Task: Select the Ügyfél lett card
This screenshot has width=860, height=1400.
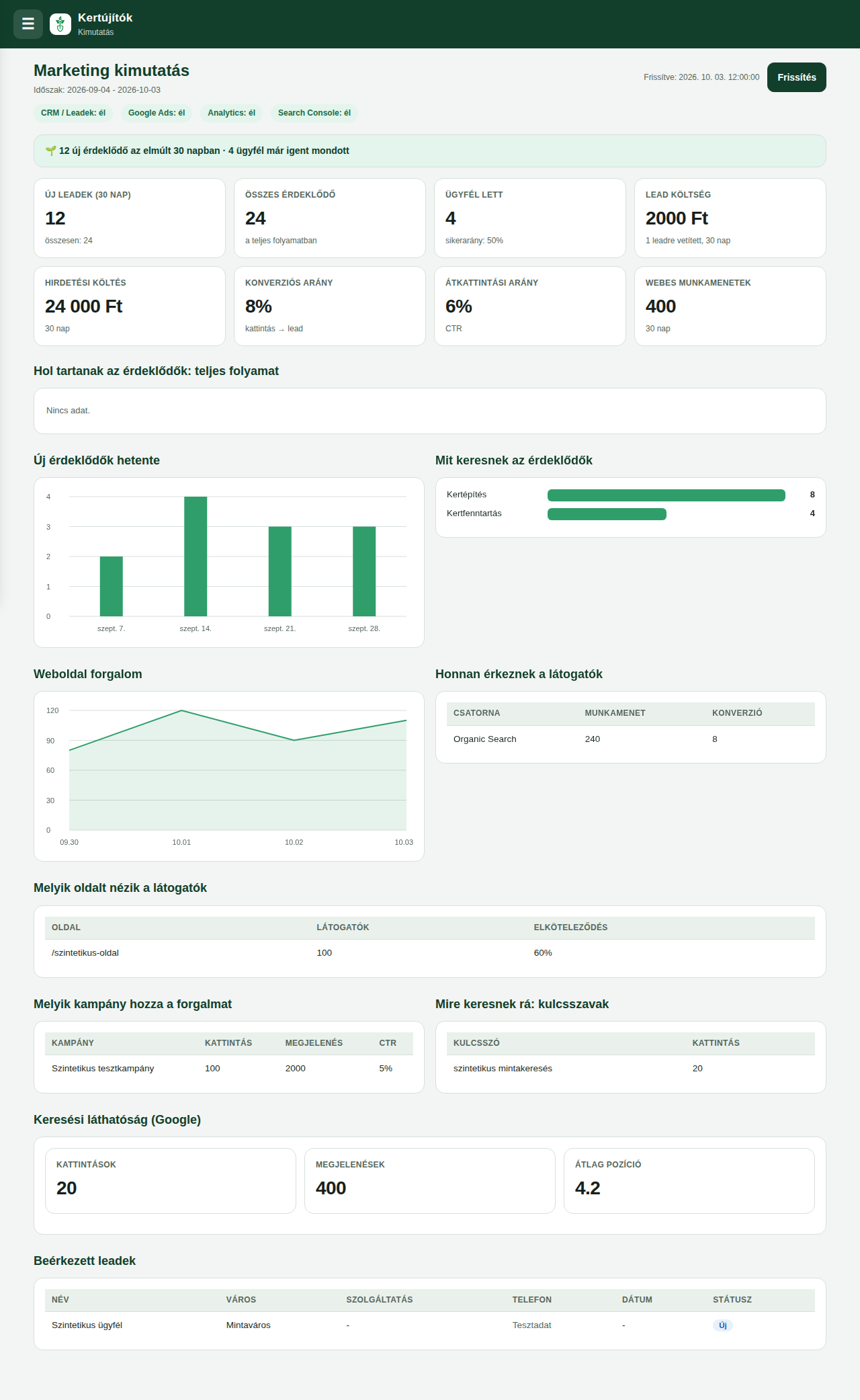Action: 530,218
